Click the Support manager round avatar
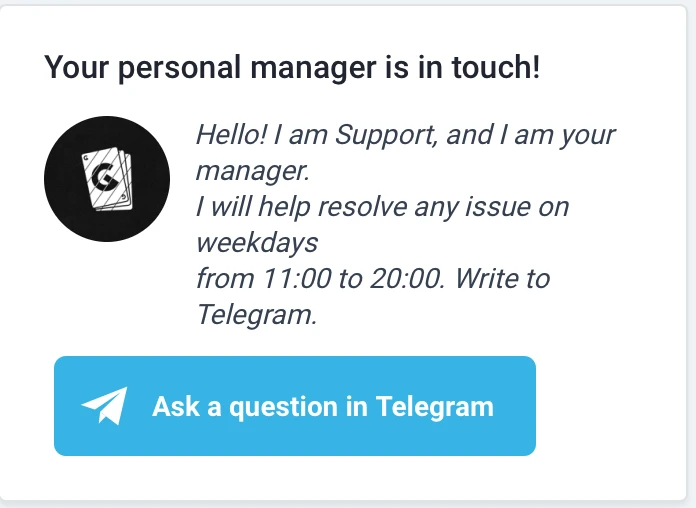Viewport: 696px width, 508px height. coord(107,179)
